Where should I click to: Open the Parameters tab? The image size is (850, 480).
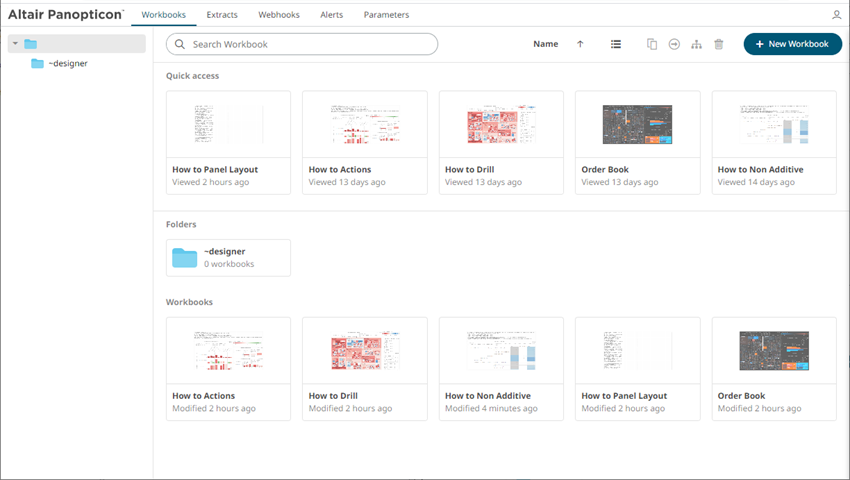(386, 15)
